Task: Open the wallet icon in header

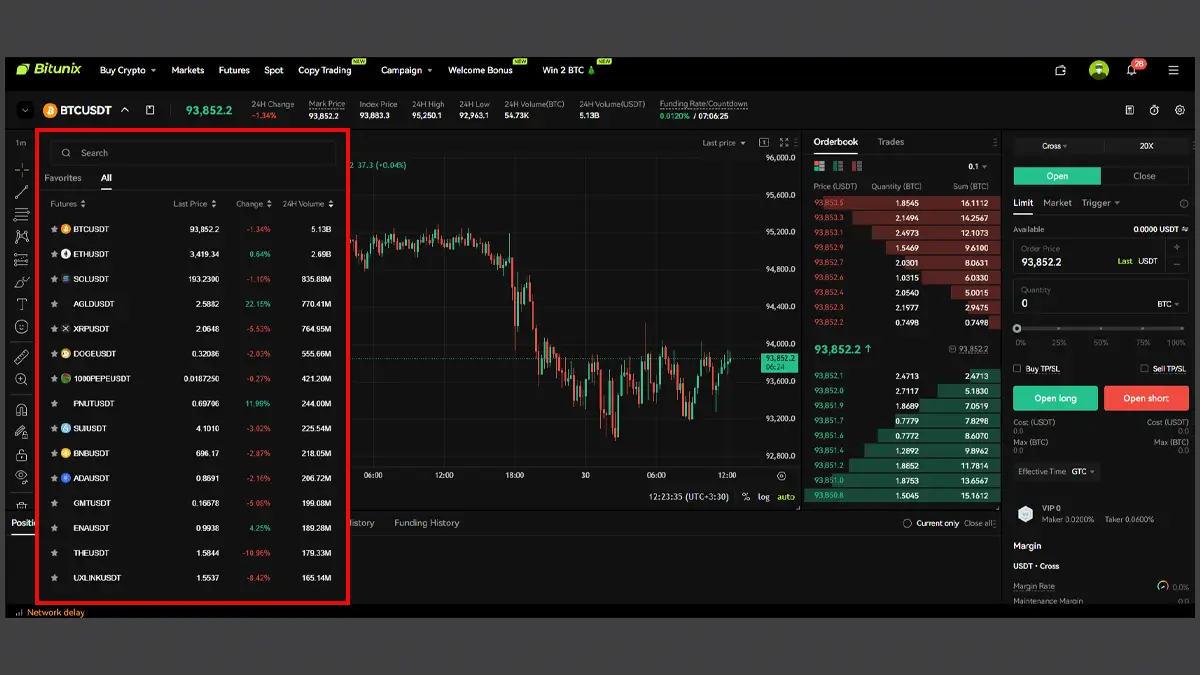Action: click(1061, 70)
